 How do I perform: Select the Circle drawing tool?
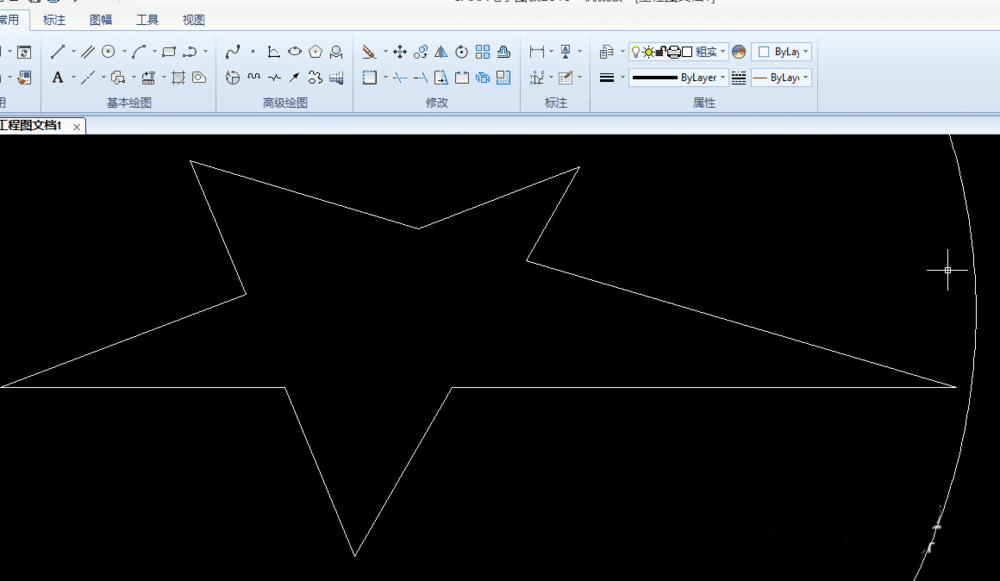108,52
